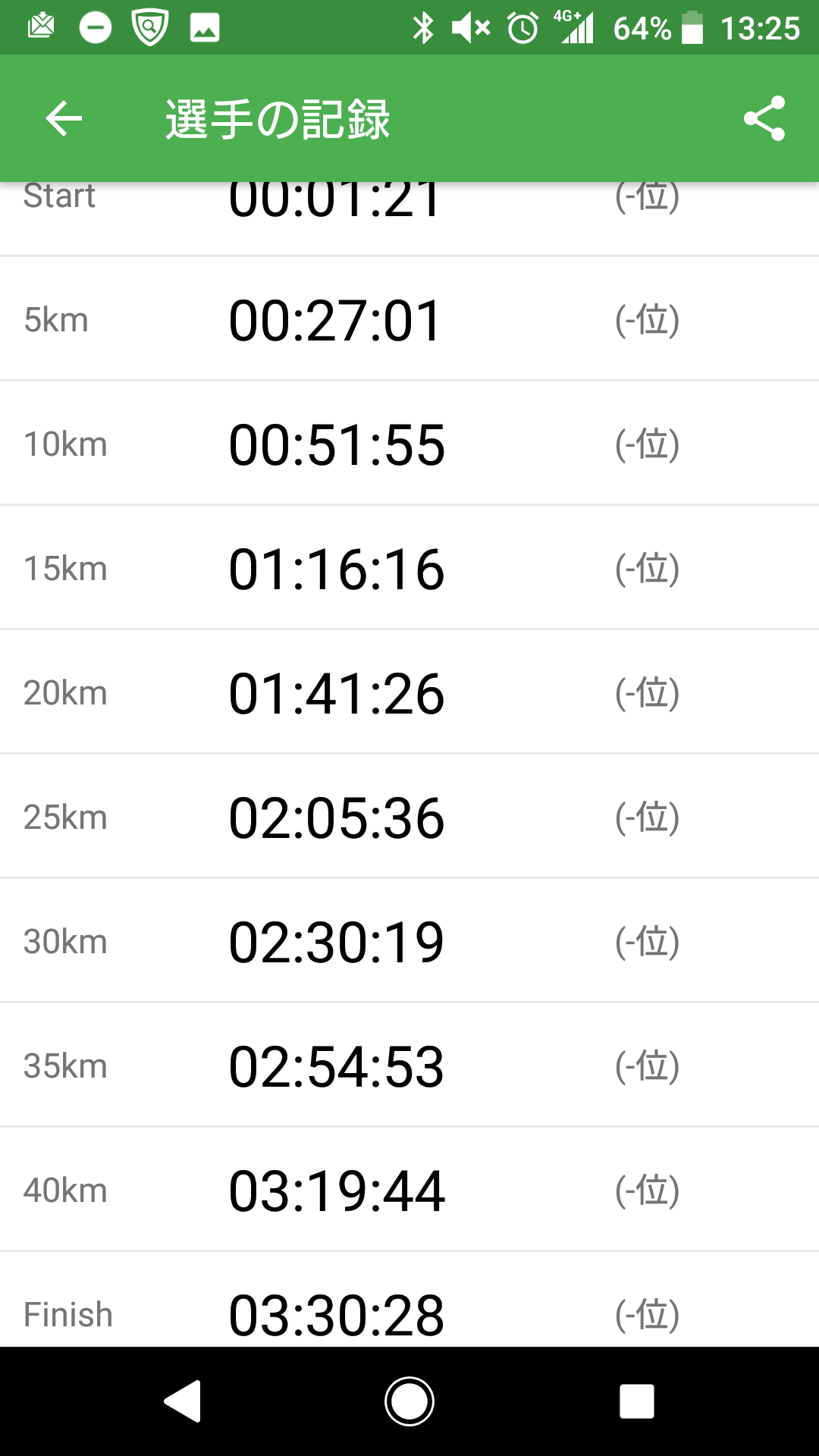Viewport: 819px width, 1456px height.
Task: Tap the muted volume status icon
Action: click(x=471, y=29)
